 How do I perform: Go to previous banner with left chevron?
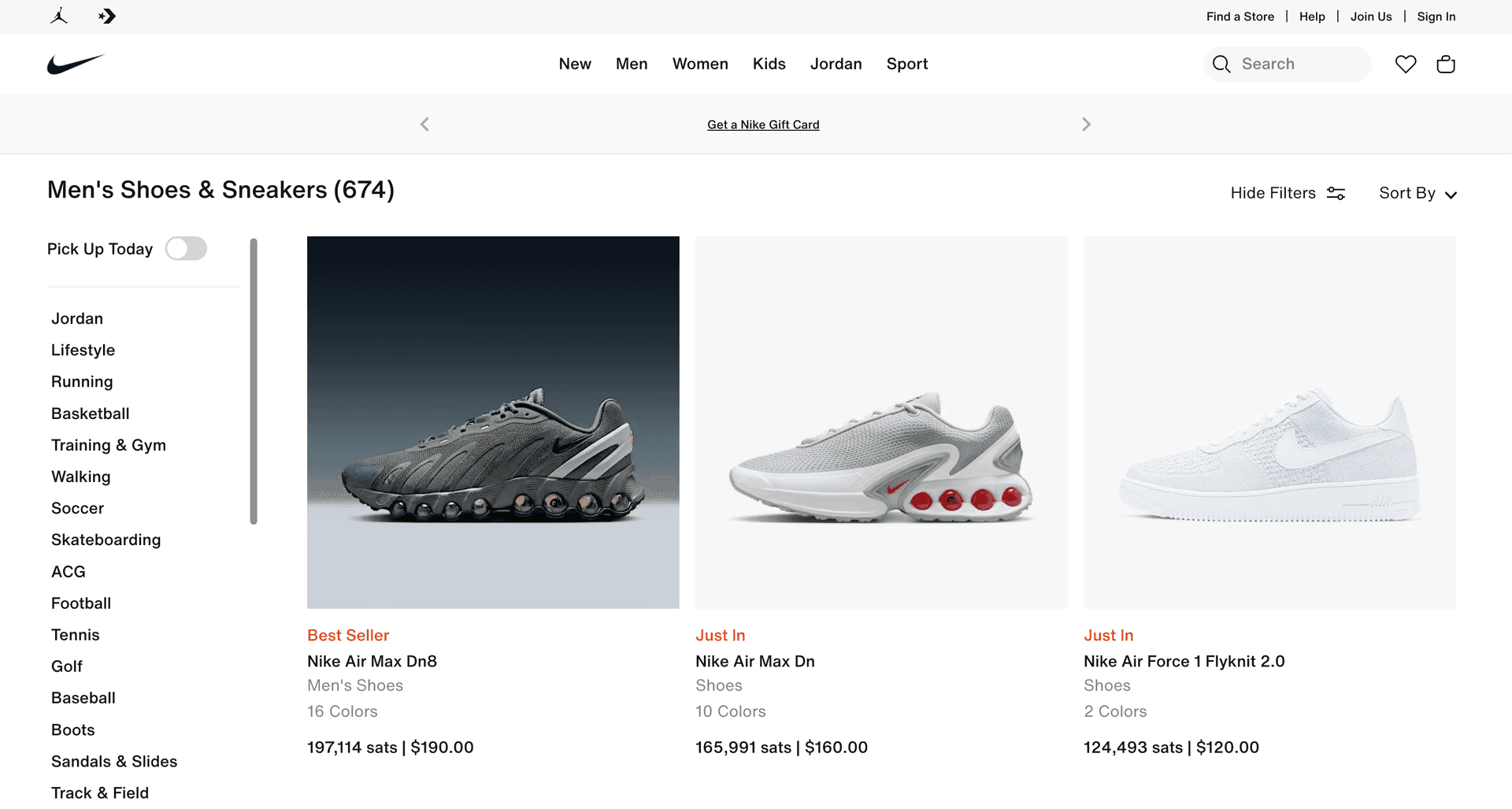(x=424, y=124)
